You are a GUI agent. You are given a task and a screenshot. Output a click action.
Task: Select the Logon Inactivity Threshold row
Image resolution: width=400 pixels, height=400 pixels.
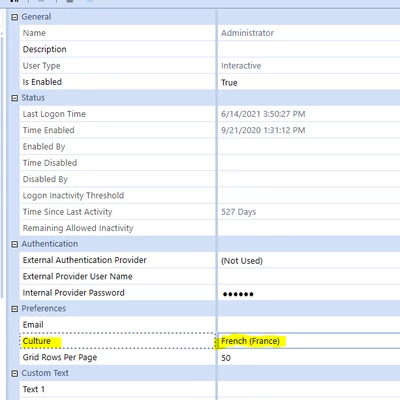pos(210,195)
